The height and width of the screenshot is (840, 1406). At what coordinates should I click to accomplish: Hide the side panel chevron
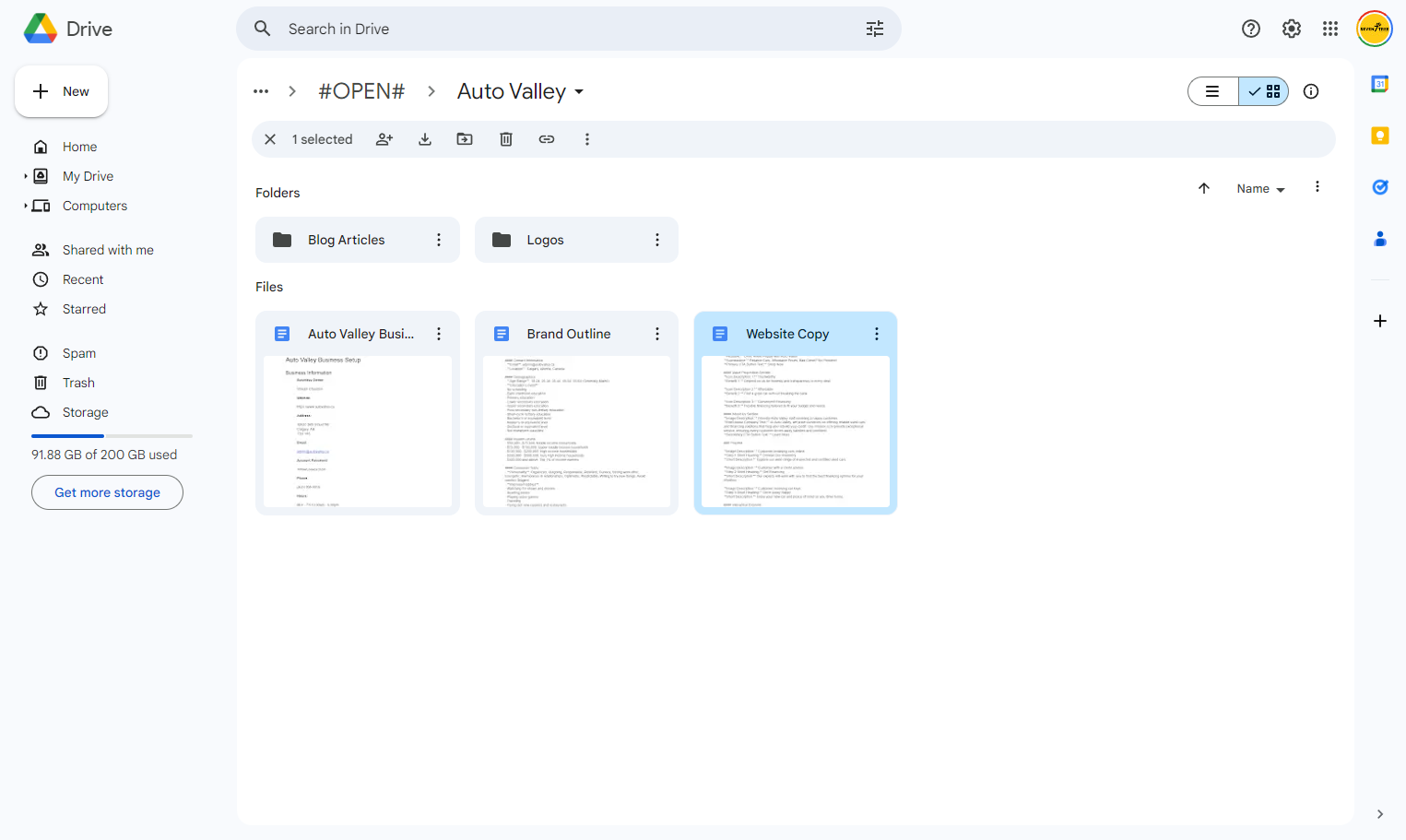1380,814
